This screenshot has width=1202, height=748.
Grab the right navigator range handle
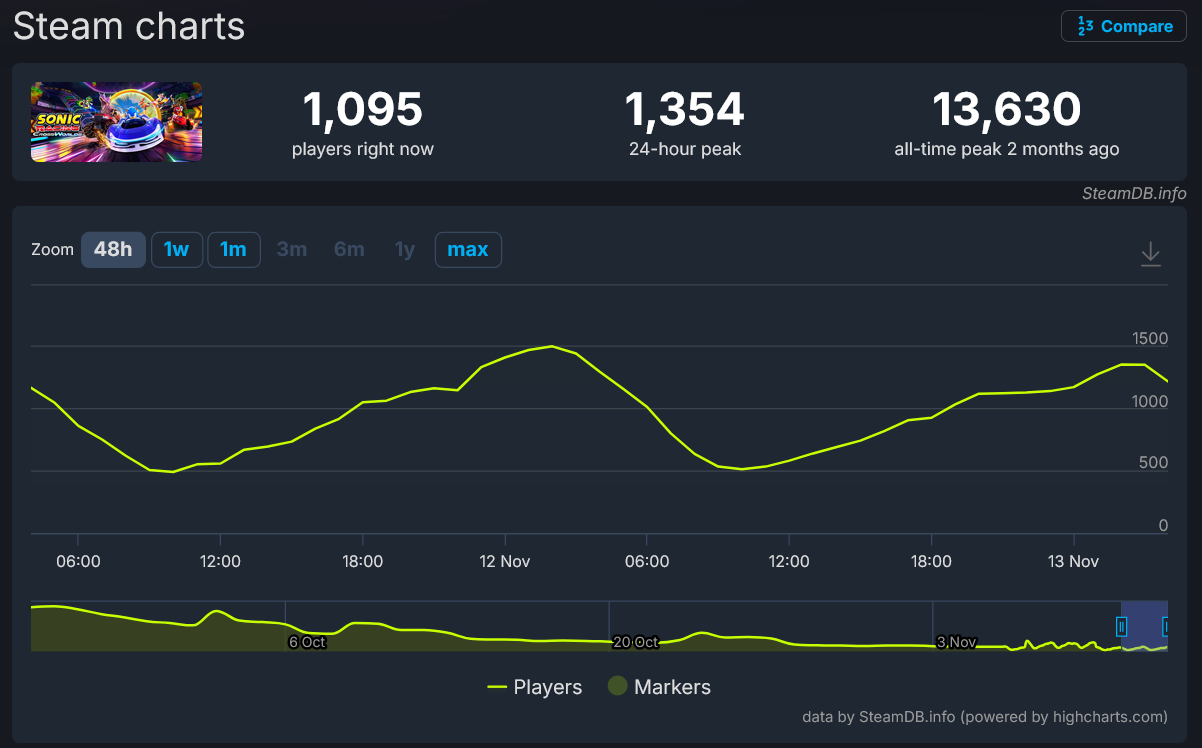[x=1165, y=627]
